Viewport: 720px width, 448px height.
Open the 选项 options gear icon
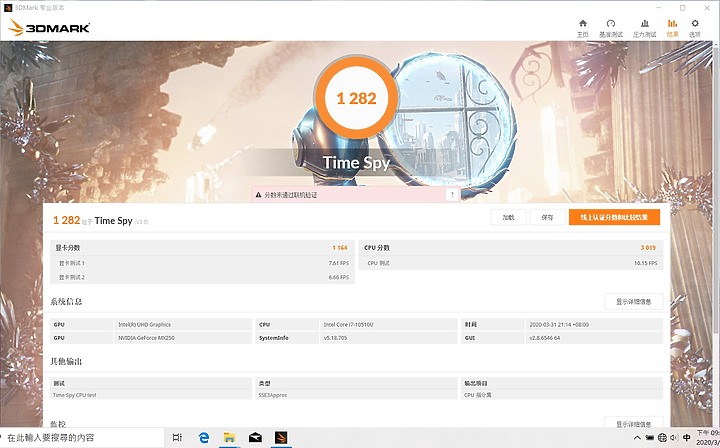pyautogui.click(x=694, y=28)
